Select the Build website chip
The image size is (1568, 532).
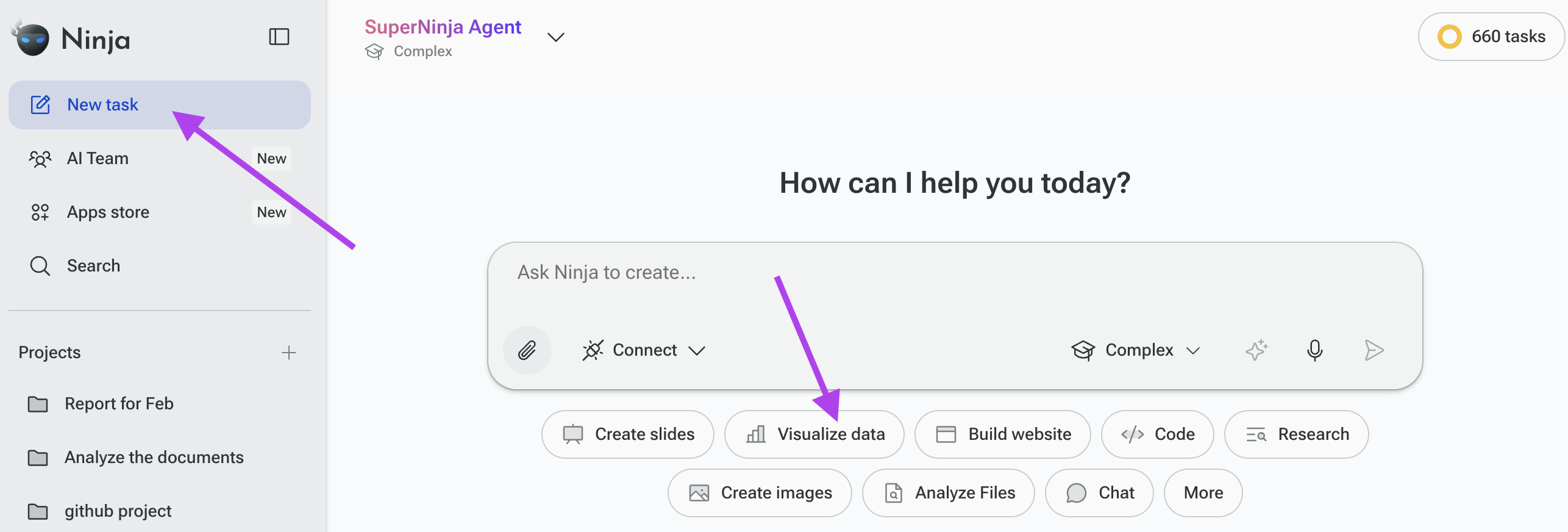click(x=1002, y=434)
